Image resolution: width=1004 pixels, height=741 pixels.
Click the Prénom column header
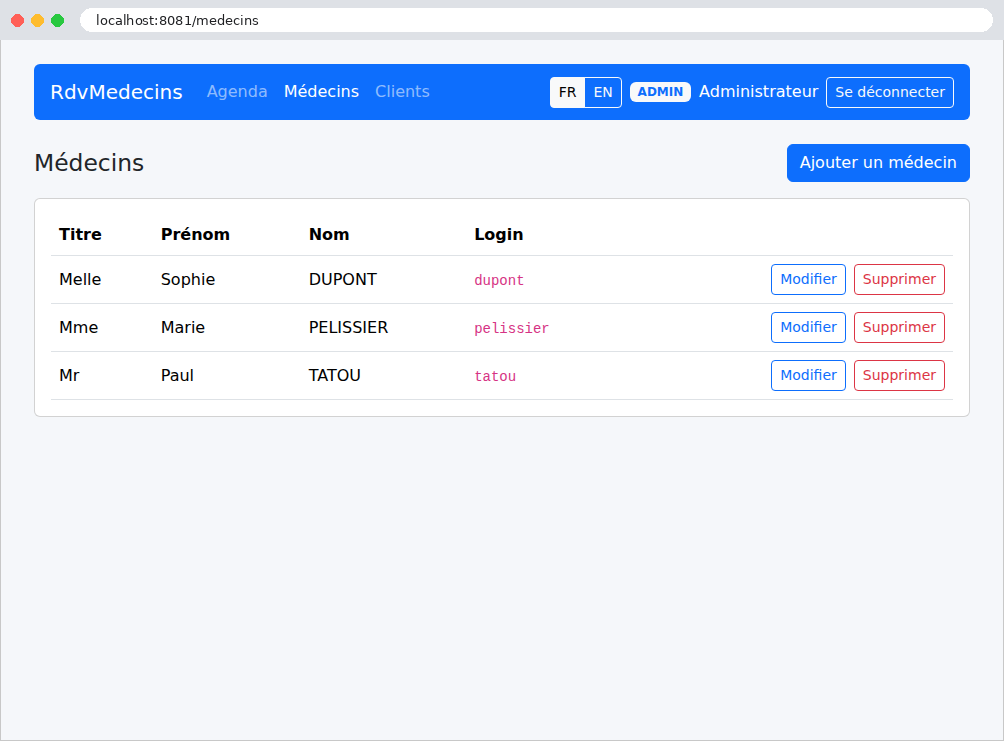coord(195,234)
